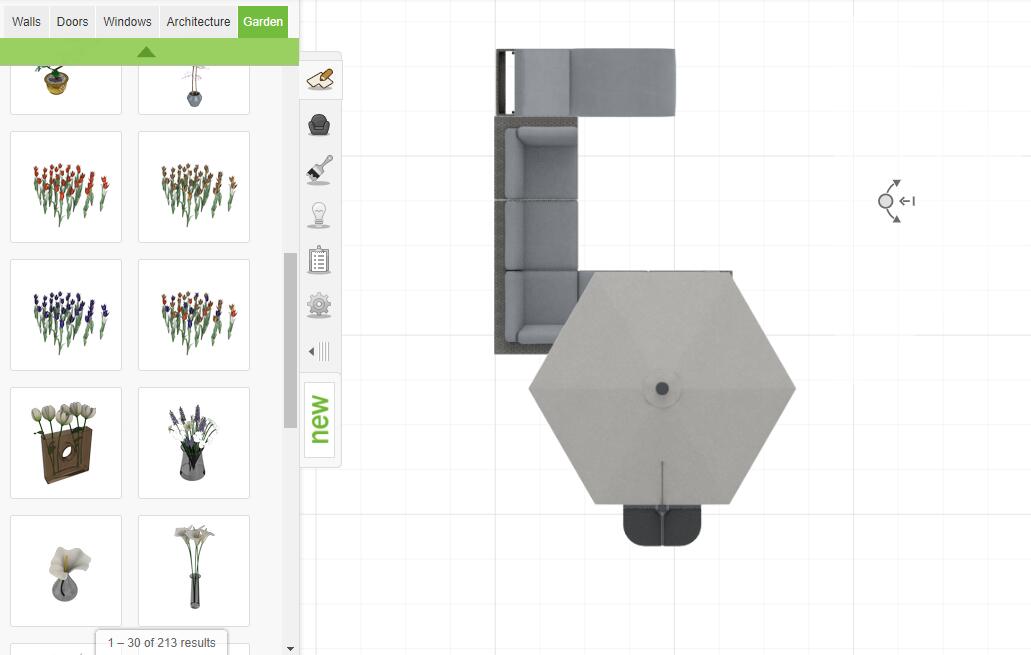The height and width of the screenshot is (655, 1031).
Task: Open the furnish armchair icon
Action: point(319,124)
